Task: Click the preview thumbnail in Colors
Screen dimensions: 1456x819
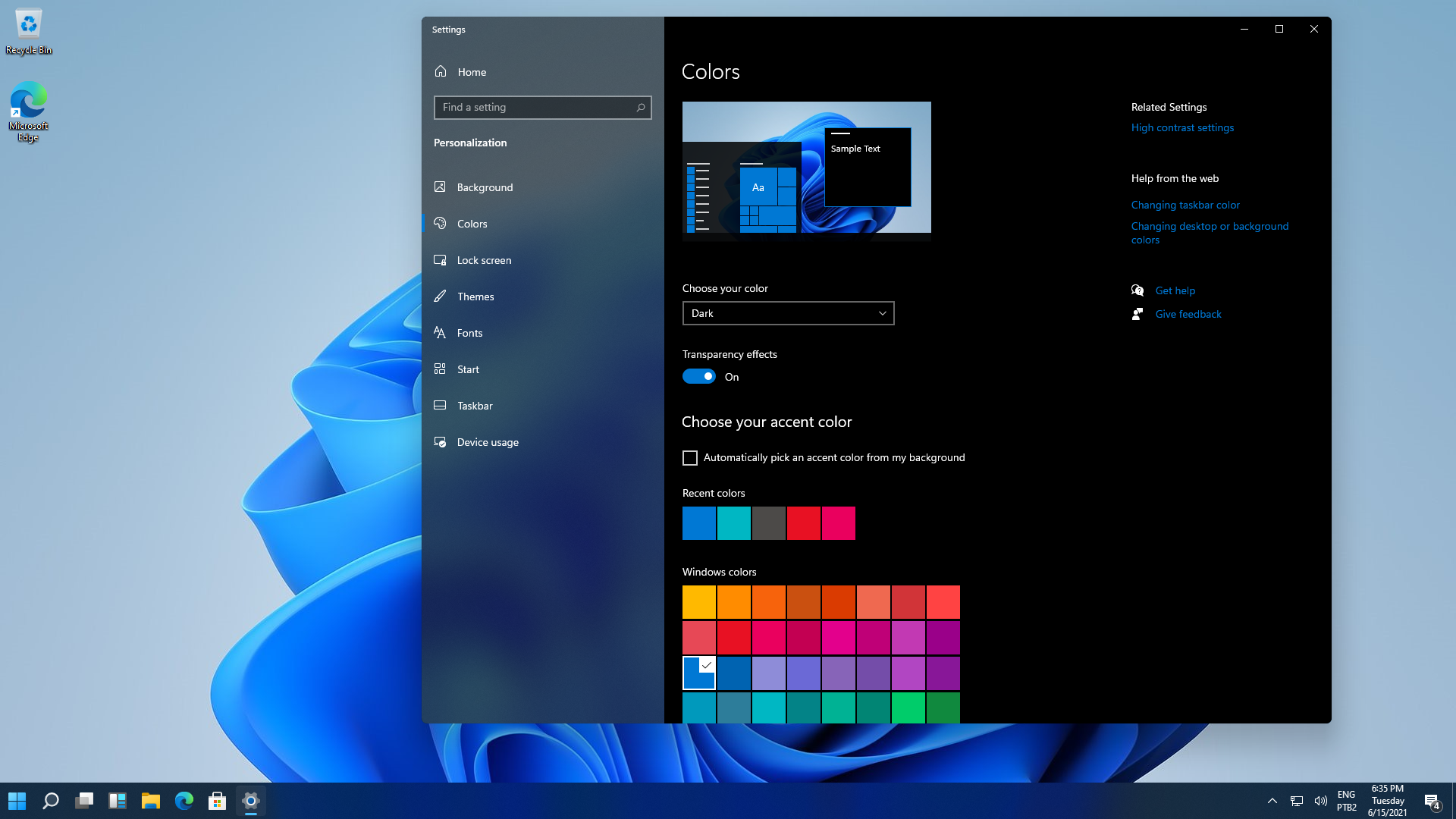Action: pos(806,170)
